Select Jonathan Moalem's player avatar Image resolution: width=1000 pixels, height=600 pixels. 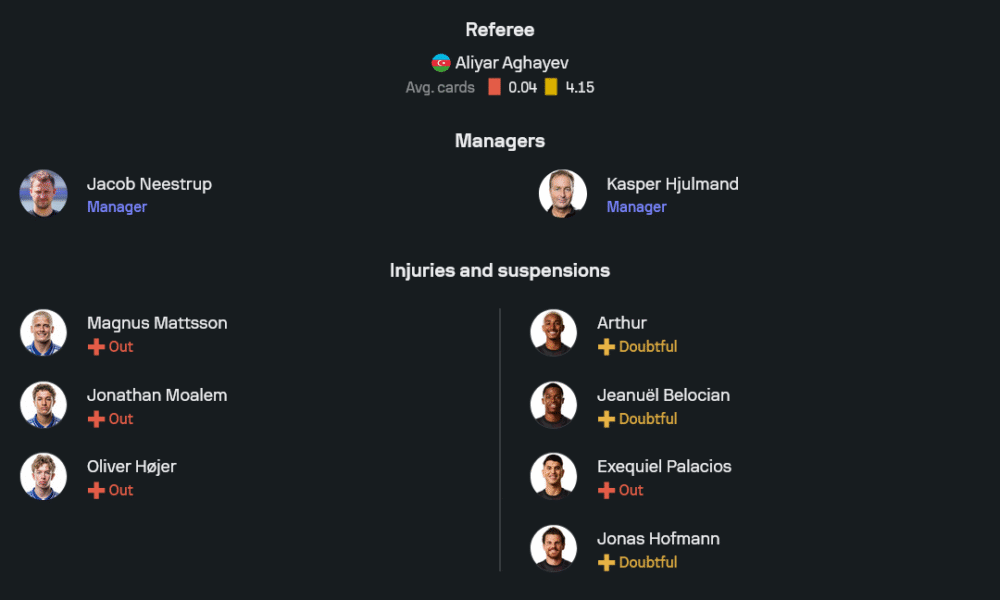(x=43, y=405)
